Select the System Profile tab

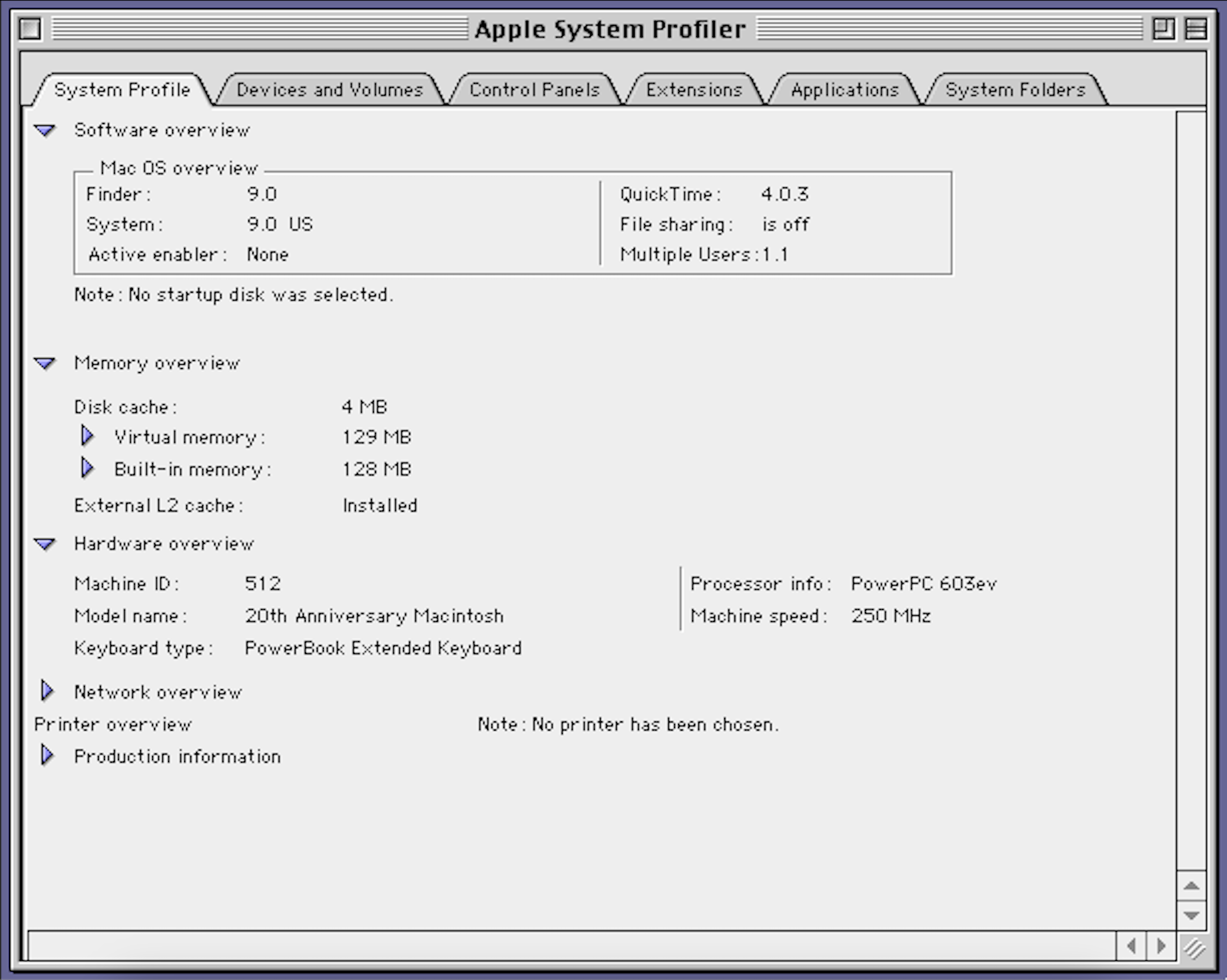(x=122, y=90)
